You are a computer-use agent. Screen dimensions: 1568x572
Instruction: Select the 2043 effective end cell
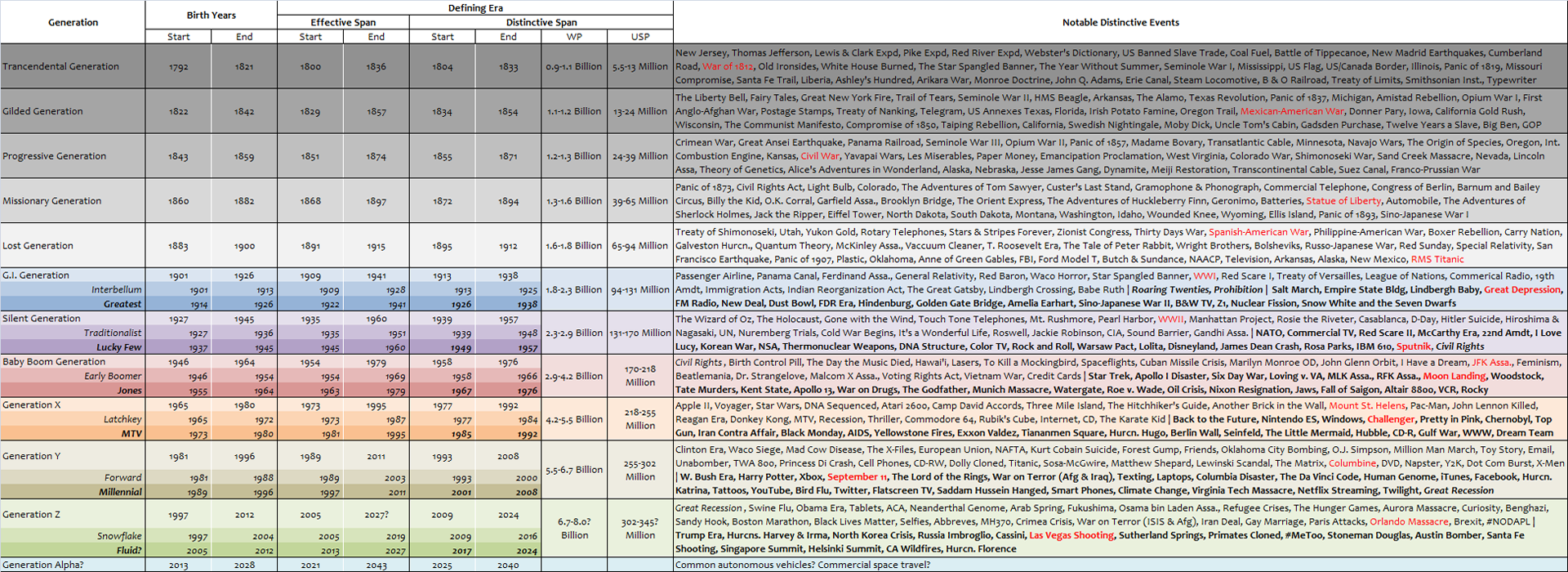376,565
